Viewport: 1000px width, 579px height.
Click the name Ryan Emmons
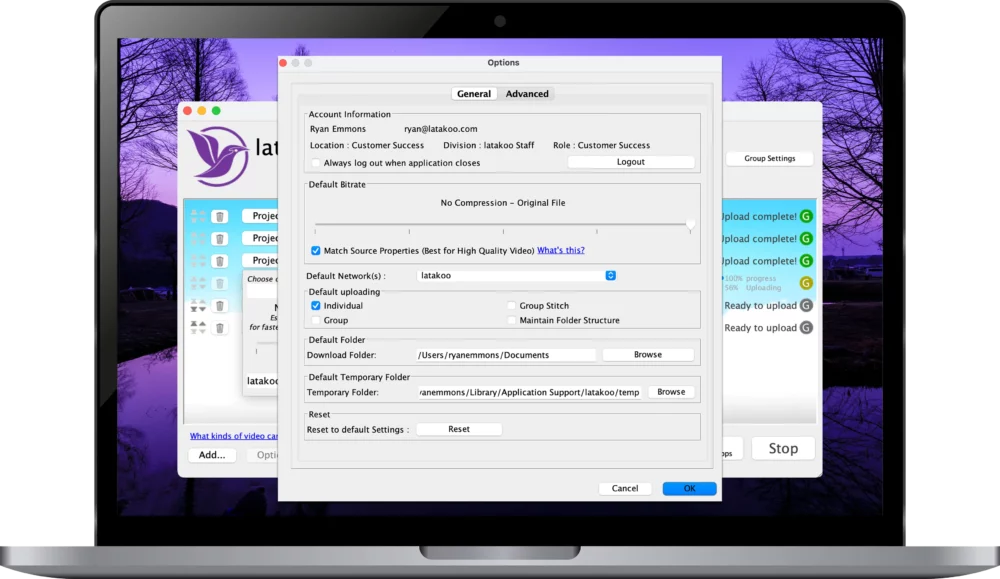click(338, 129)
